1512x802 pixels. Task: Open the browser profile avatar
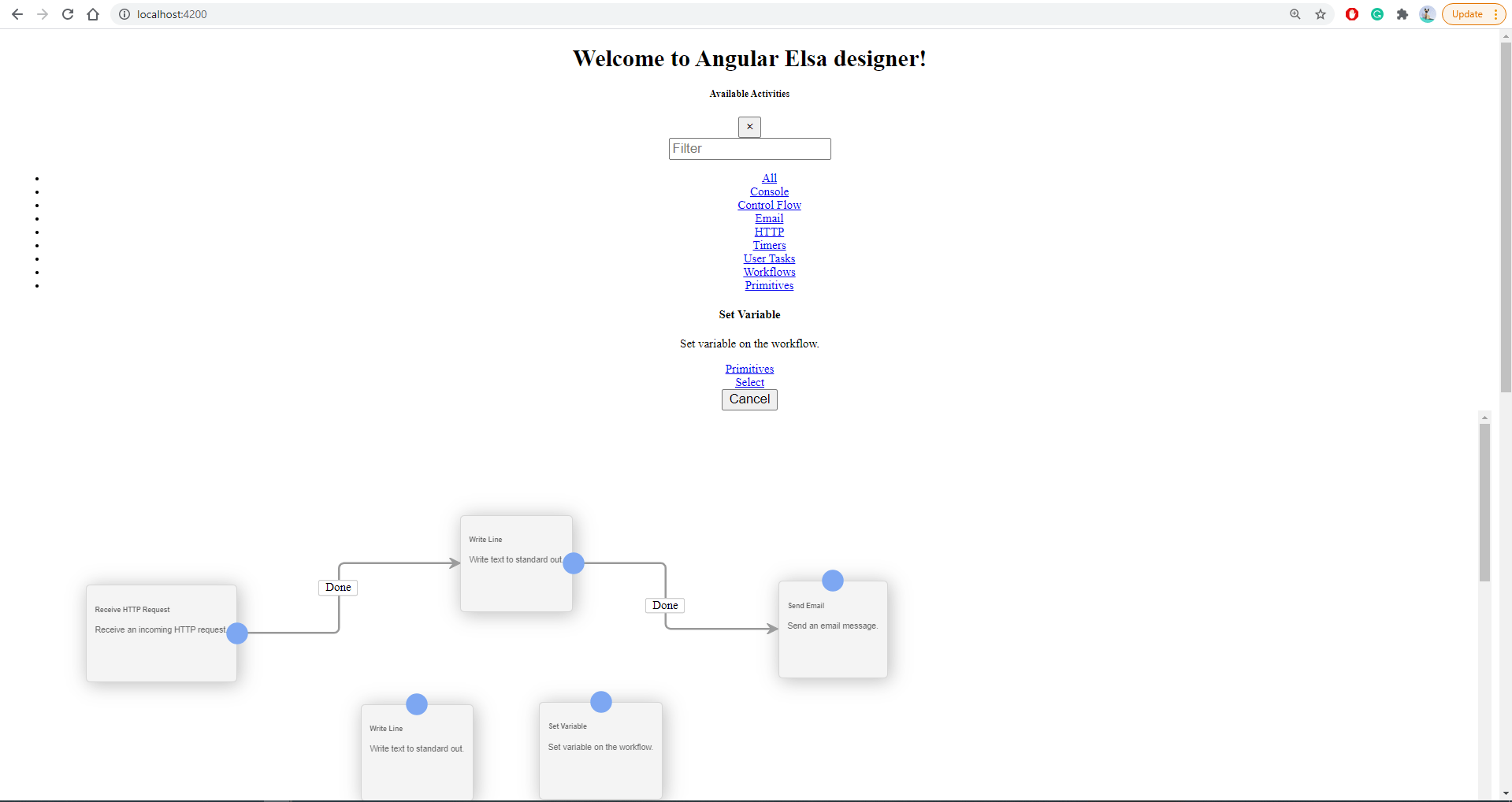(1428, 14)
